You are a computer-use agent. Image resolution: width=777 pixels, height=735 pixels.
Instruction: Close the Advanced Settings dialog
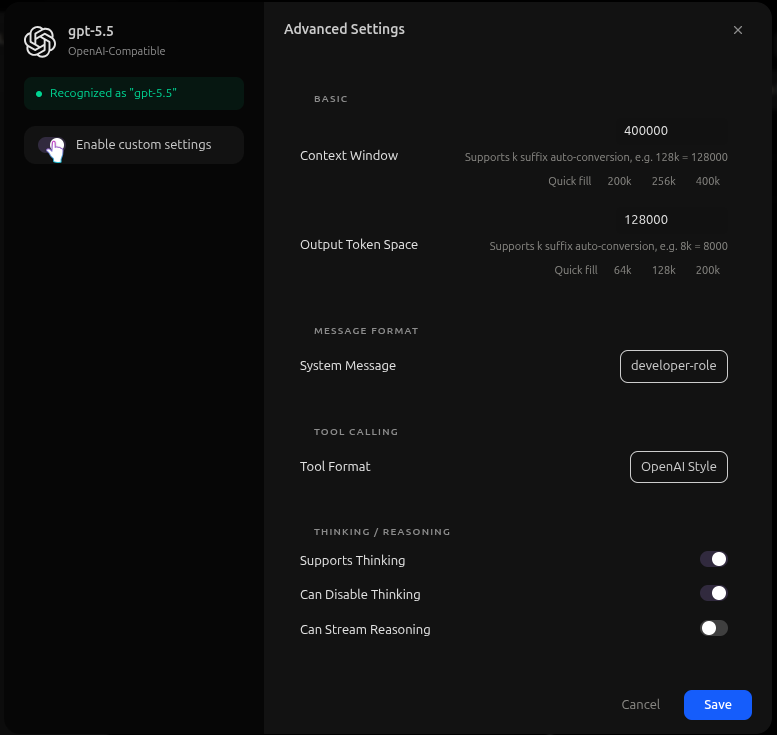click(737, 30)
